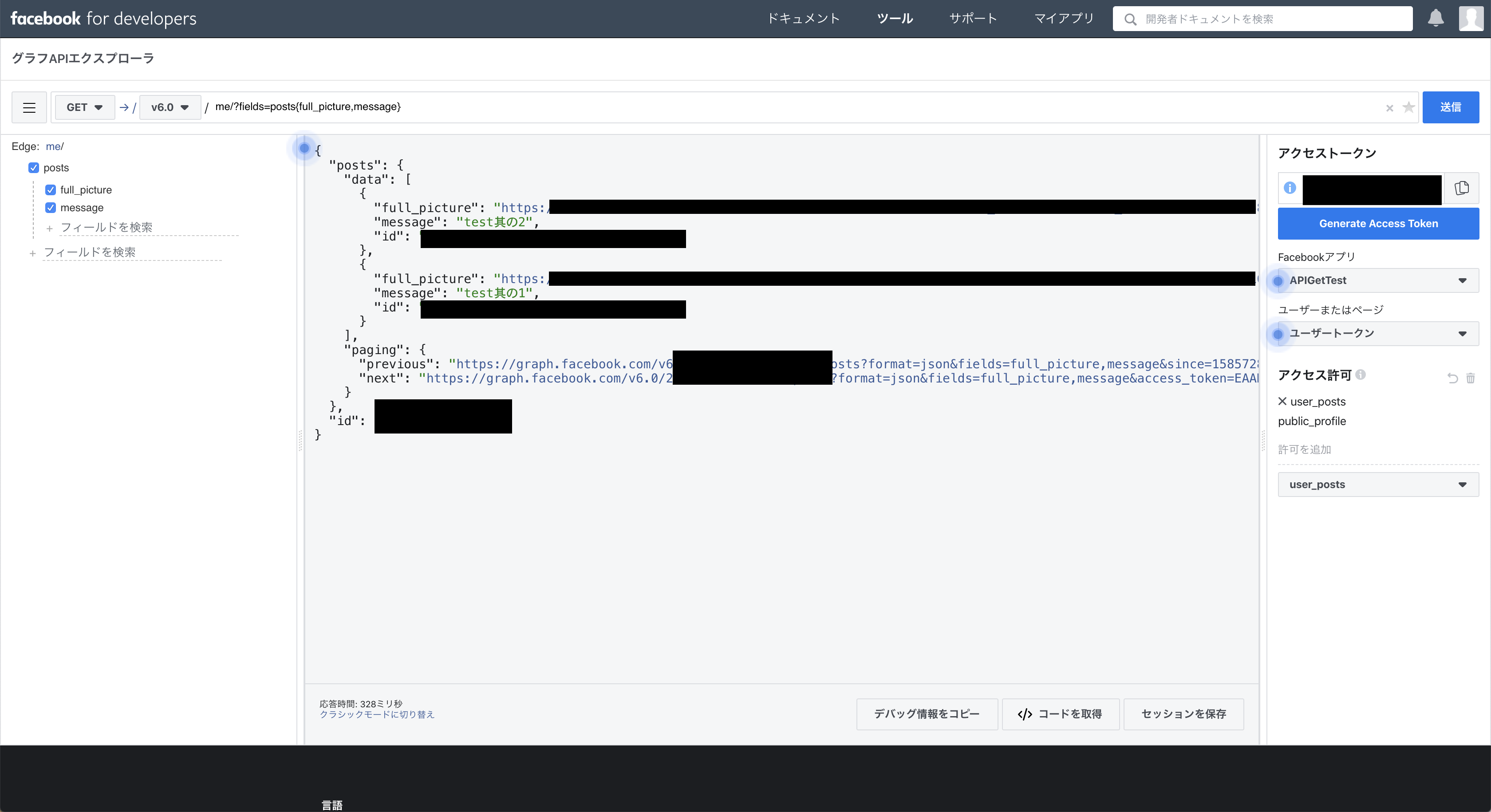Star the current query as favorite
Screen dimensions: 1491x812
[x=1409, y=107]
